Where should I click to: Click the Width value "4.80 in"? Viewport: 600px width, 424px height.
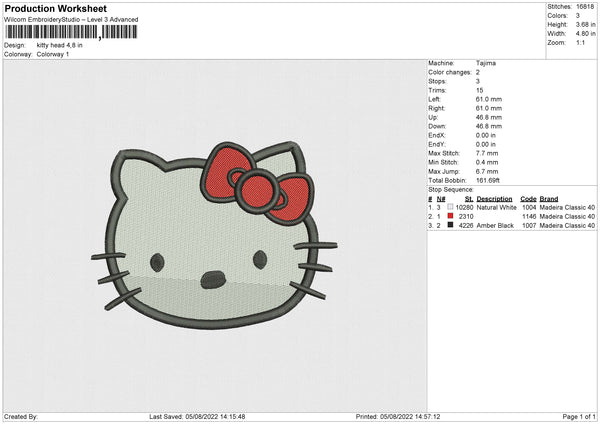coord(585,34)
